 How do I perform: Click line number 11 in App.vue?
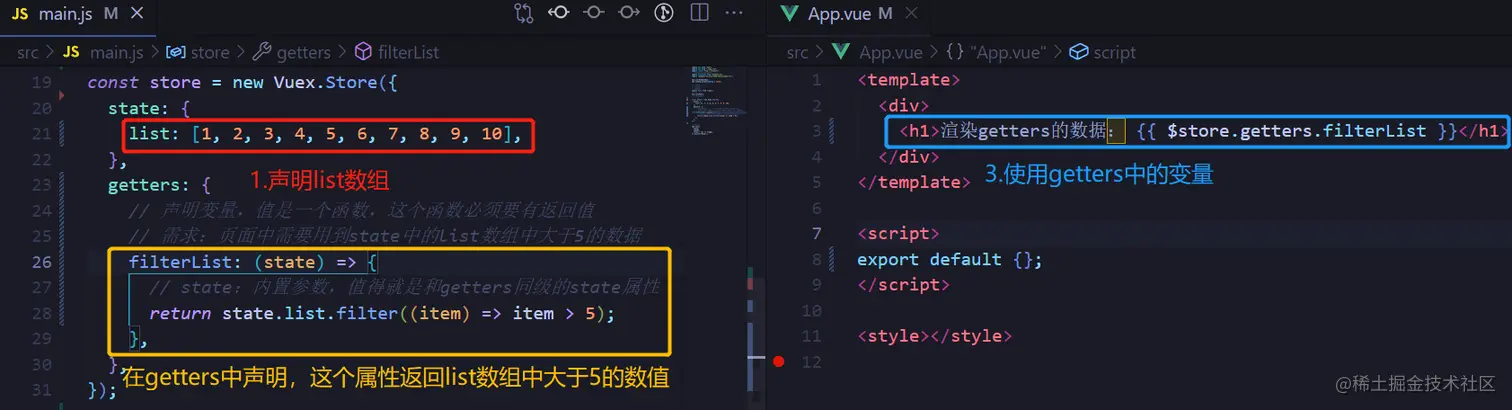pos(812,336)
